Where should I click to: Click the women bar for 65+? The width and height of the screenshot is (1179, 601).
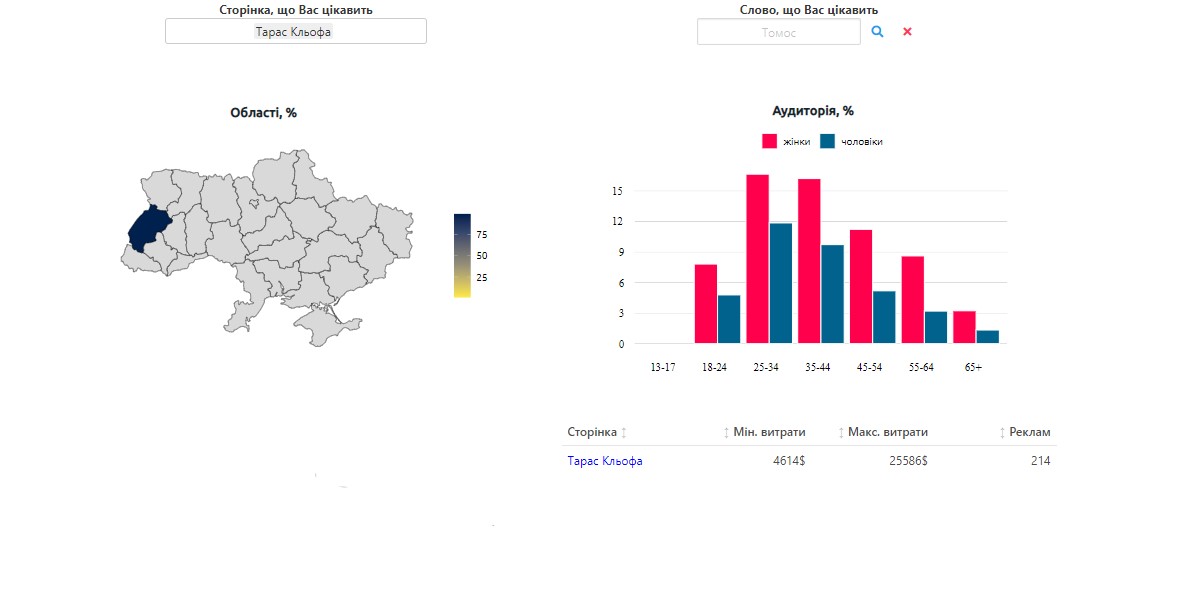[964, 327]
